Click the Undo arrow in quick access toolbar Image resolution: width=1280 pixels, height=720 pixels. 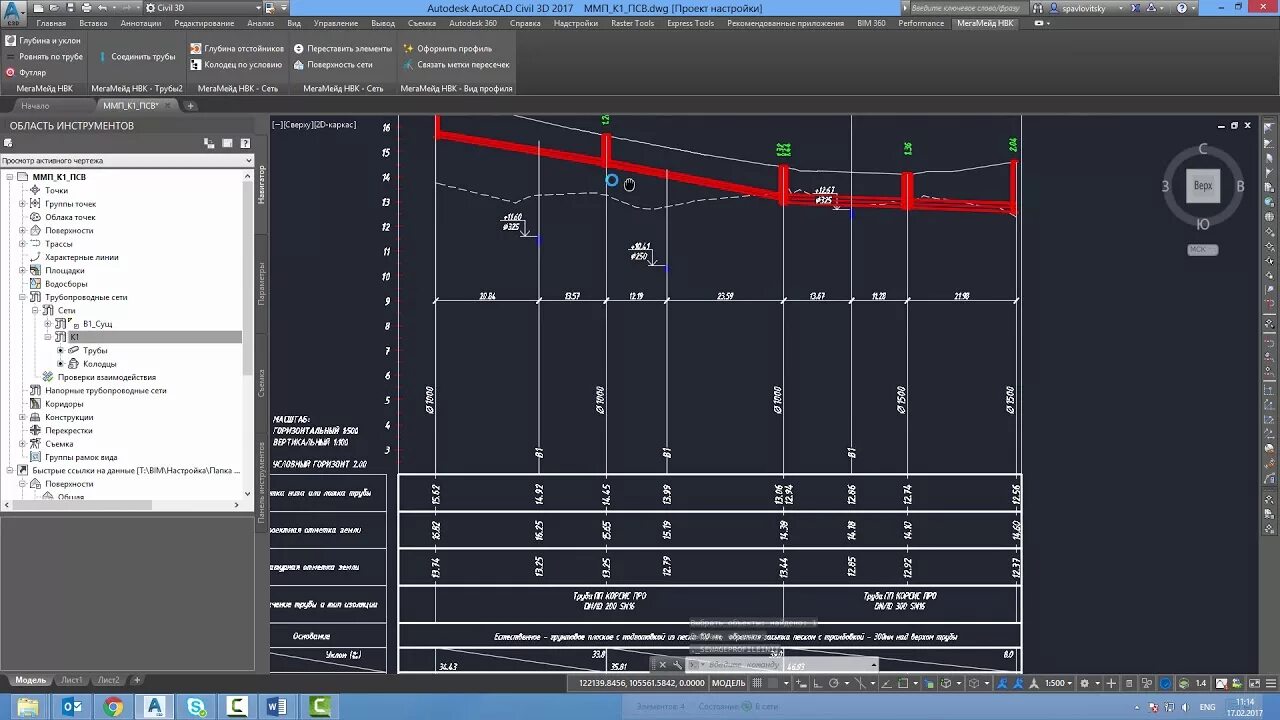coord(102,8)
